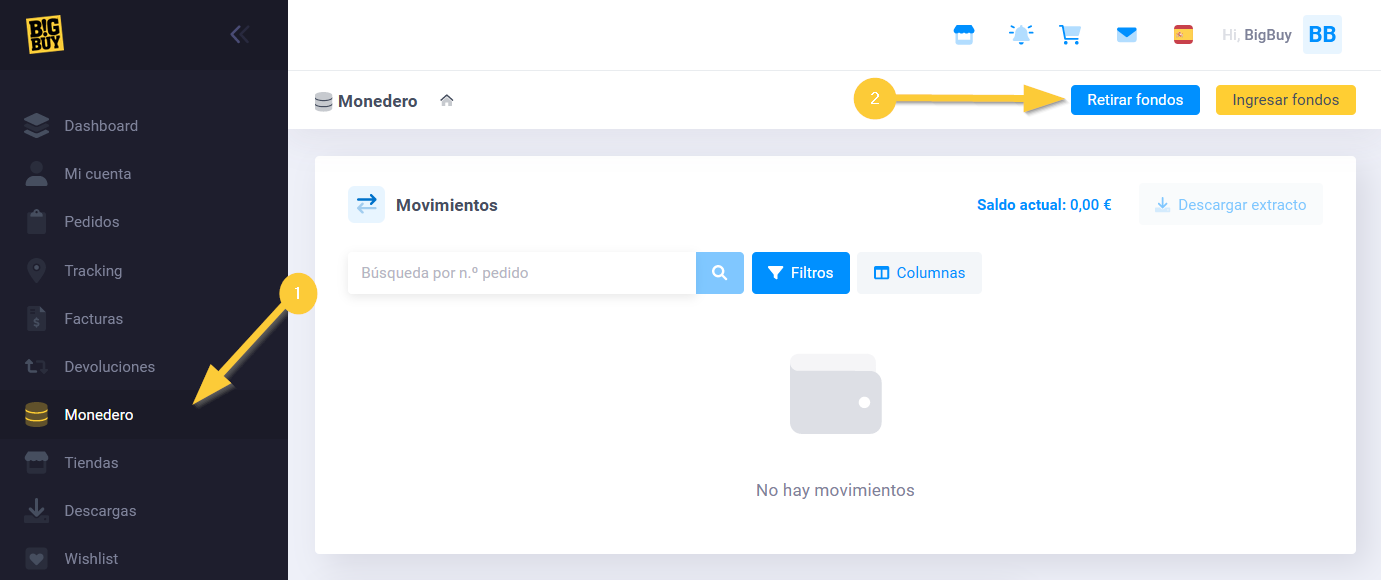Click the home breadcrumb icon
The height and width of the screenshot is (580, 1381).
[447, 100]
